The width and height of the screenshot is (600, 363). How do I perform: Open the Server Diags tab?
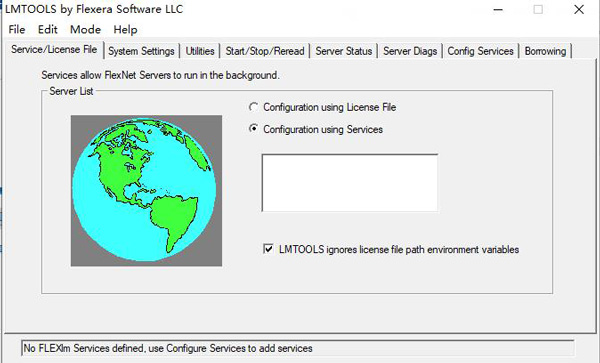click(x=410, y=51)
